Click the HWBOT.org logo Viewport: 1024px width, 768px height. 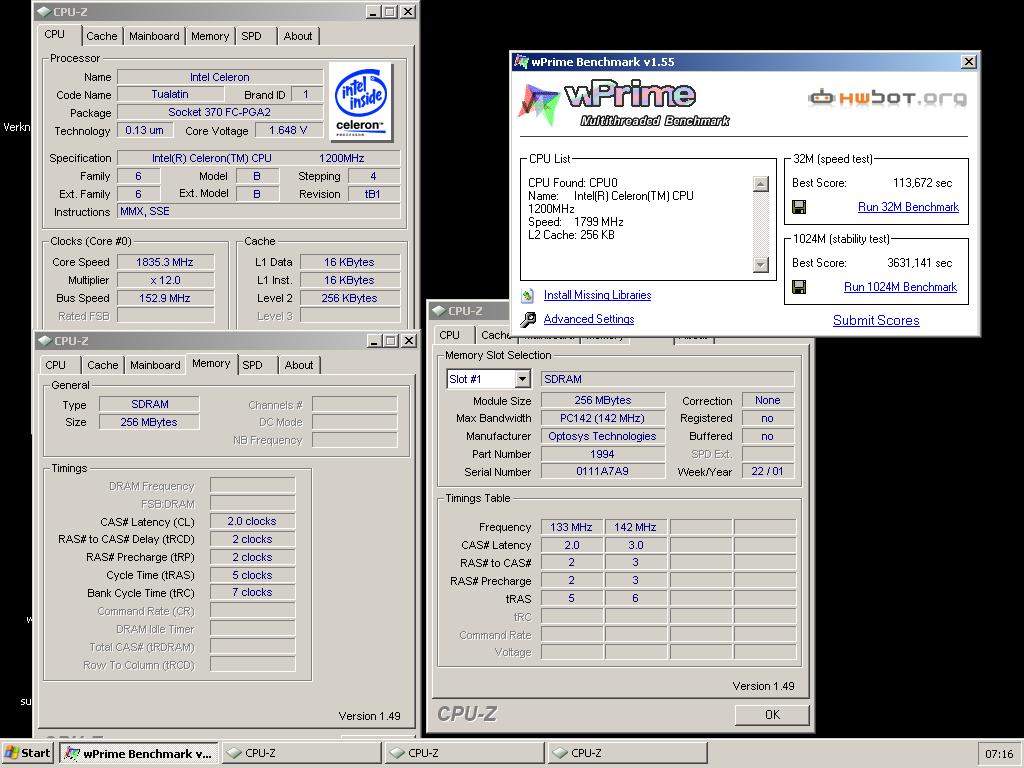pos(887,98)
